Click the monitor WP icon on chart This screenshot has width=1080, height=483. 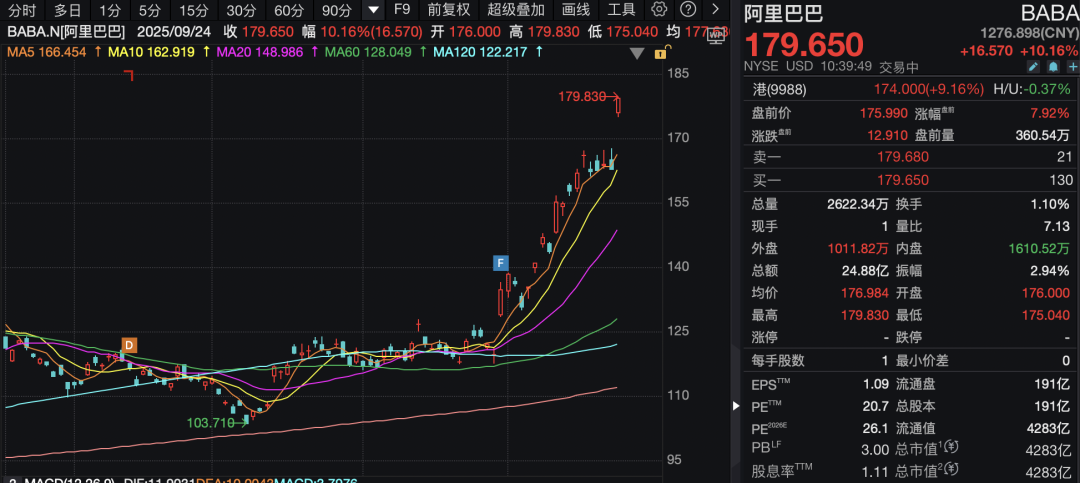pos(716,36)
